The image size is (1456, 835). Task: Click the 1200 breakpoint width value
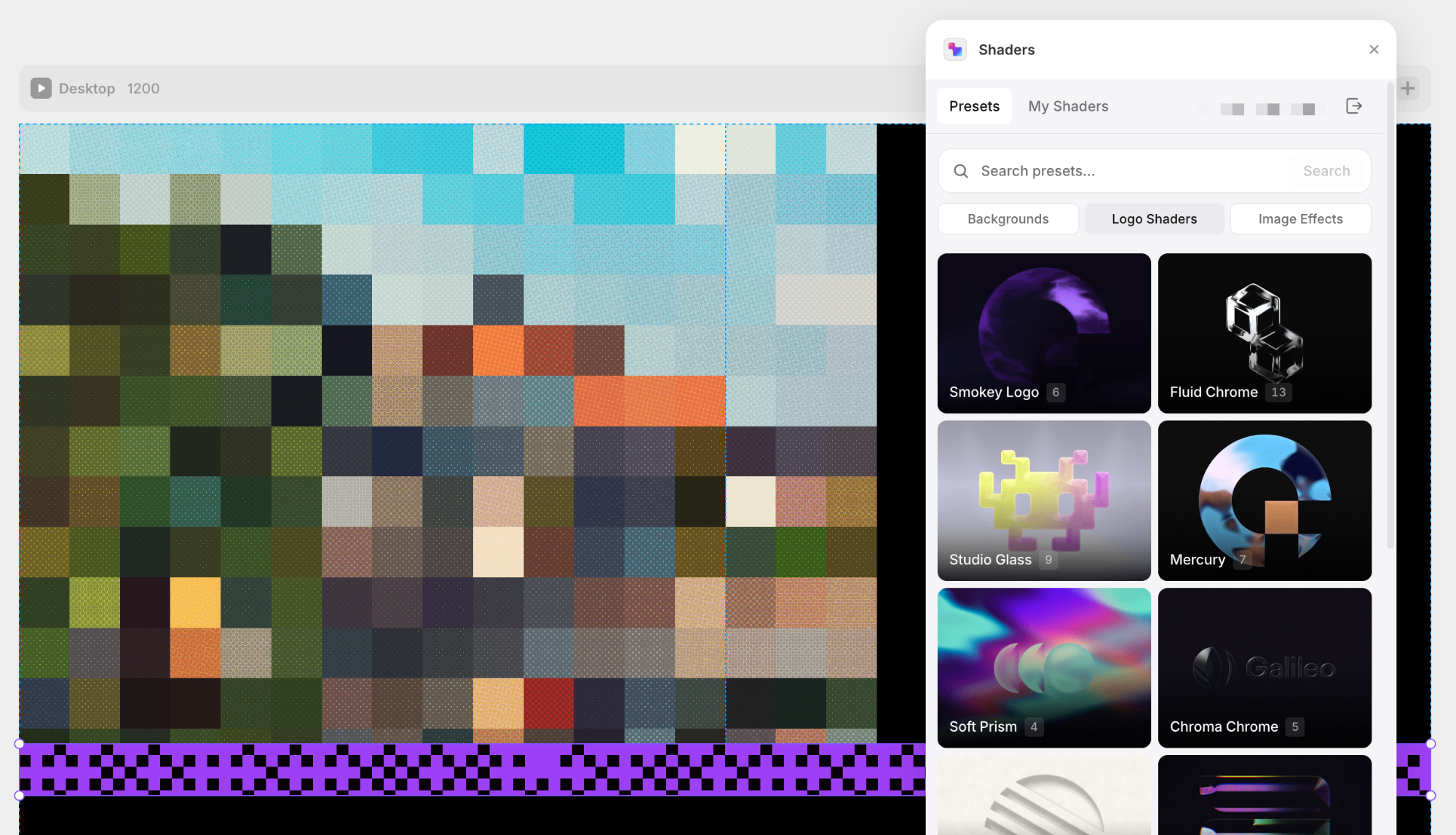click(143, 88)
